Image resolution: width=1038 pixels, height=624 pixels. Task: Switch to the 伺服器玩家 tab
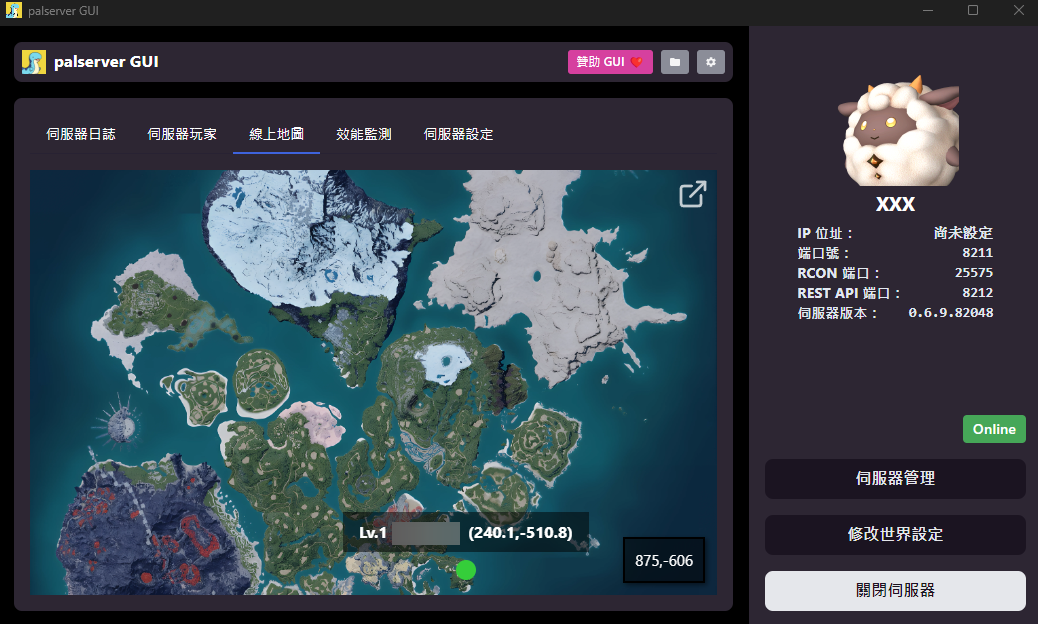pyautogui.click(x=182, y=134)
